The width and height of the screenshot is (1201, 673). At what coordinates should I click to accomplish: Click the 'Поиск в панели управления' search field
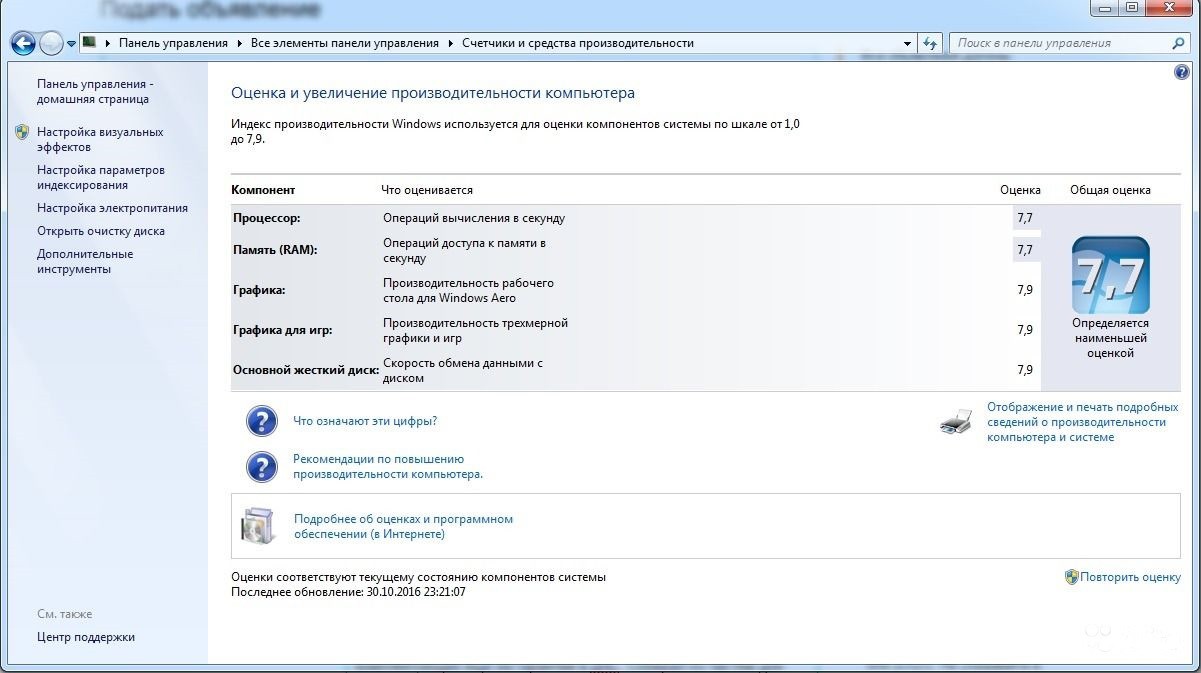[1058, 43]
